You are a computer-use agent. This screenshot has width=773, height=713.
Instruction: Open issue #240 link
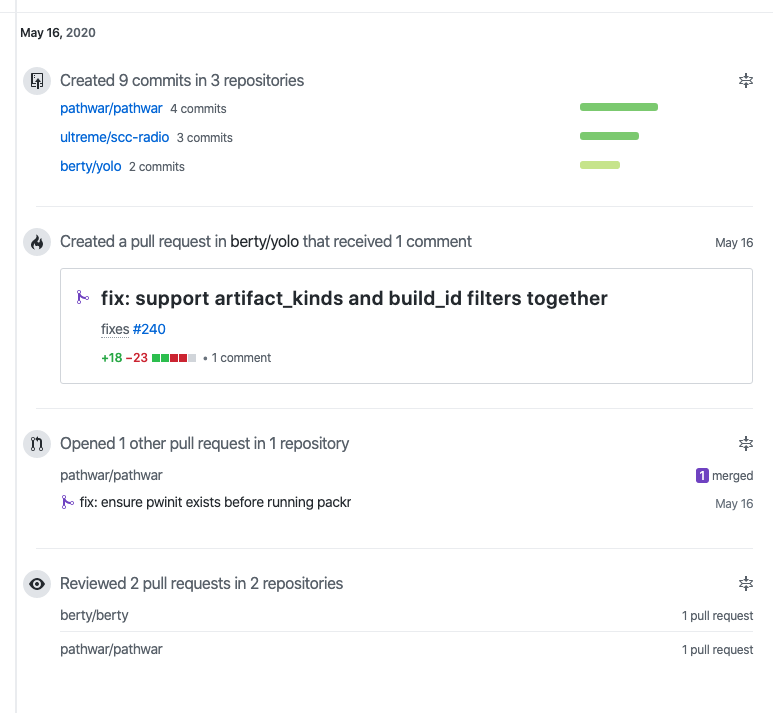click(x=149, y=329)
